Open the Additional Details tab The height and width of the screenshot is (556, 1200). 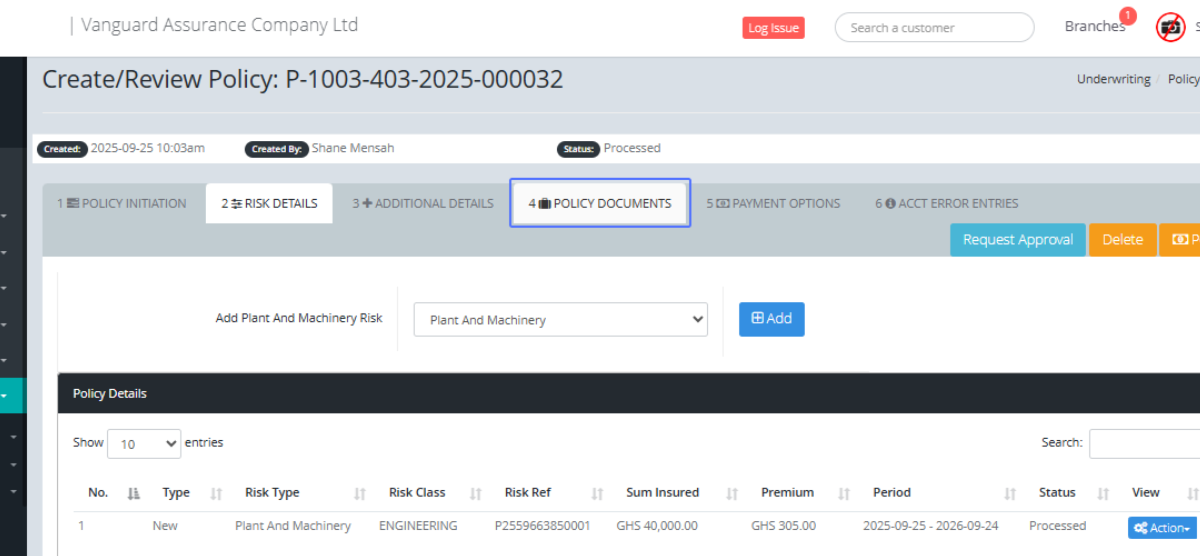tap(423, 203)
